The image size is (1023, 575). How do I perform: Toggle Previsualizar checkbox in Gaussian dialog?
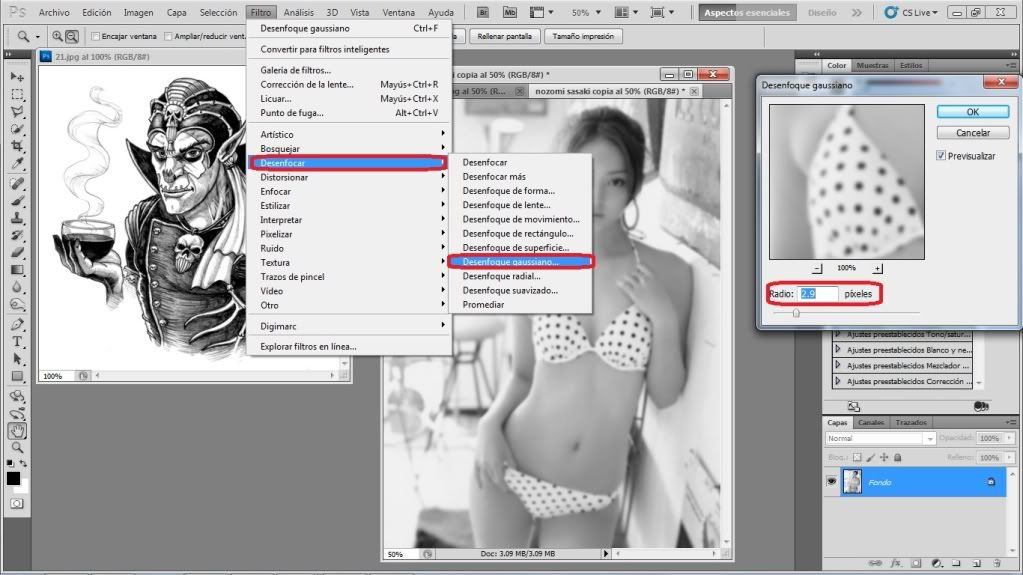tap(941, 155)
